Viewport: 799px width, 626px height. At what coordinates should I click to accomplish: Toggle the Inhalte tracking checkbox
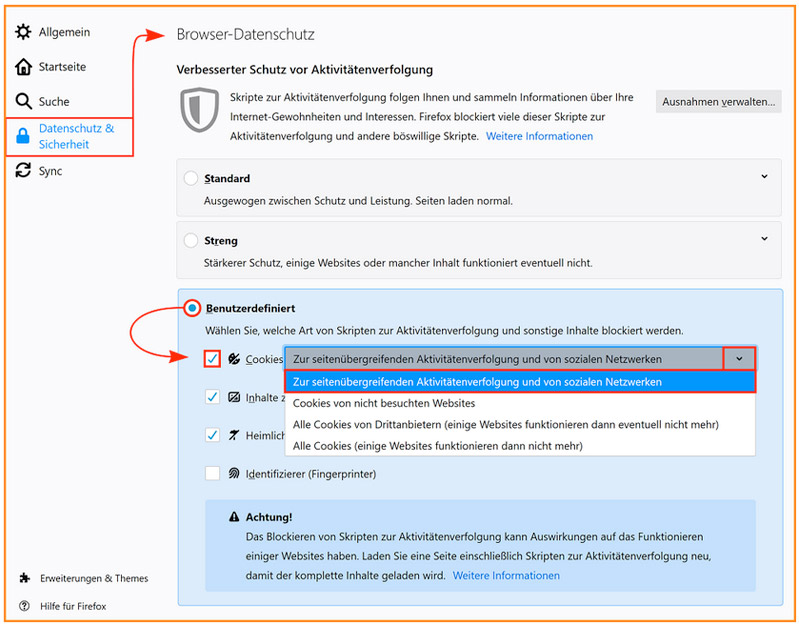212,397
